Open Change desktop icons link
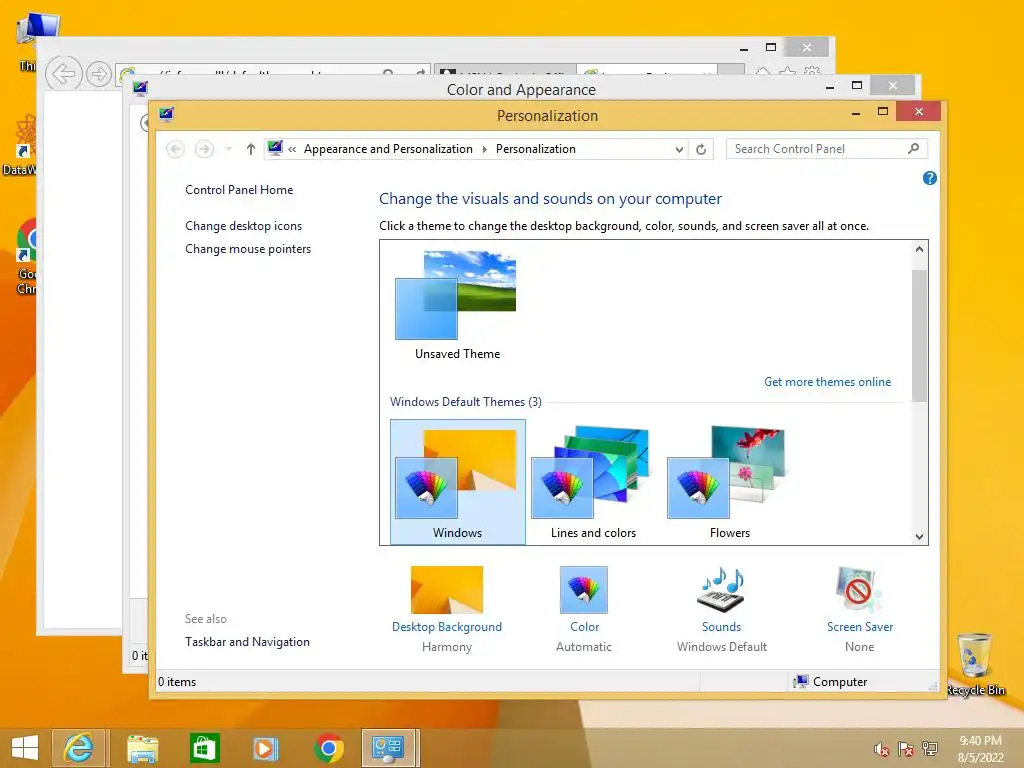Image resolution: width=1024 pixels, height=768 pixels. click(244, 226)
